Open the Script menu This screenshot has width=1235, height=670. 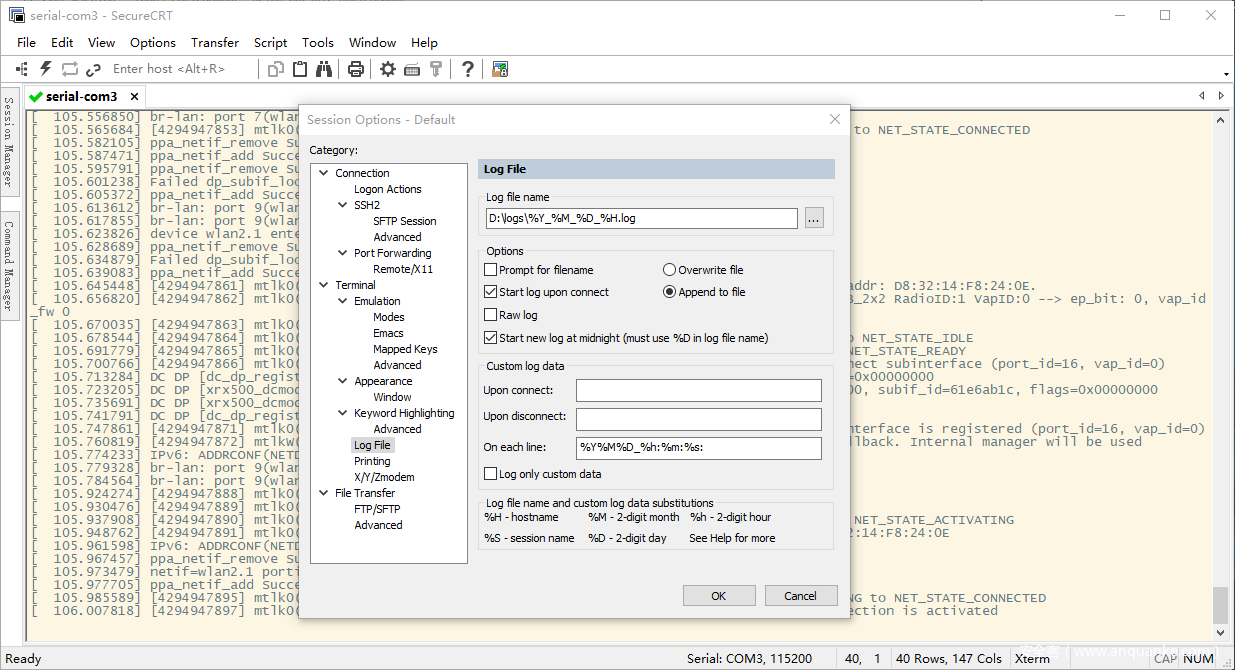(270, 43)
